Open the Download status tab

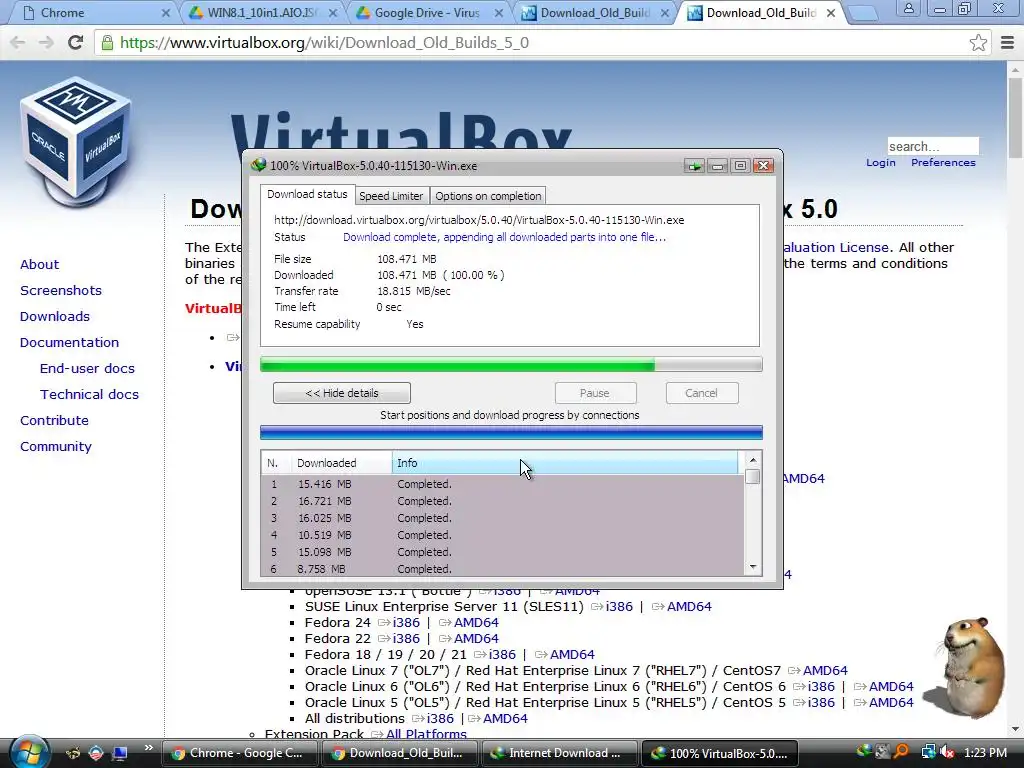pos(307,195)
